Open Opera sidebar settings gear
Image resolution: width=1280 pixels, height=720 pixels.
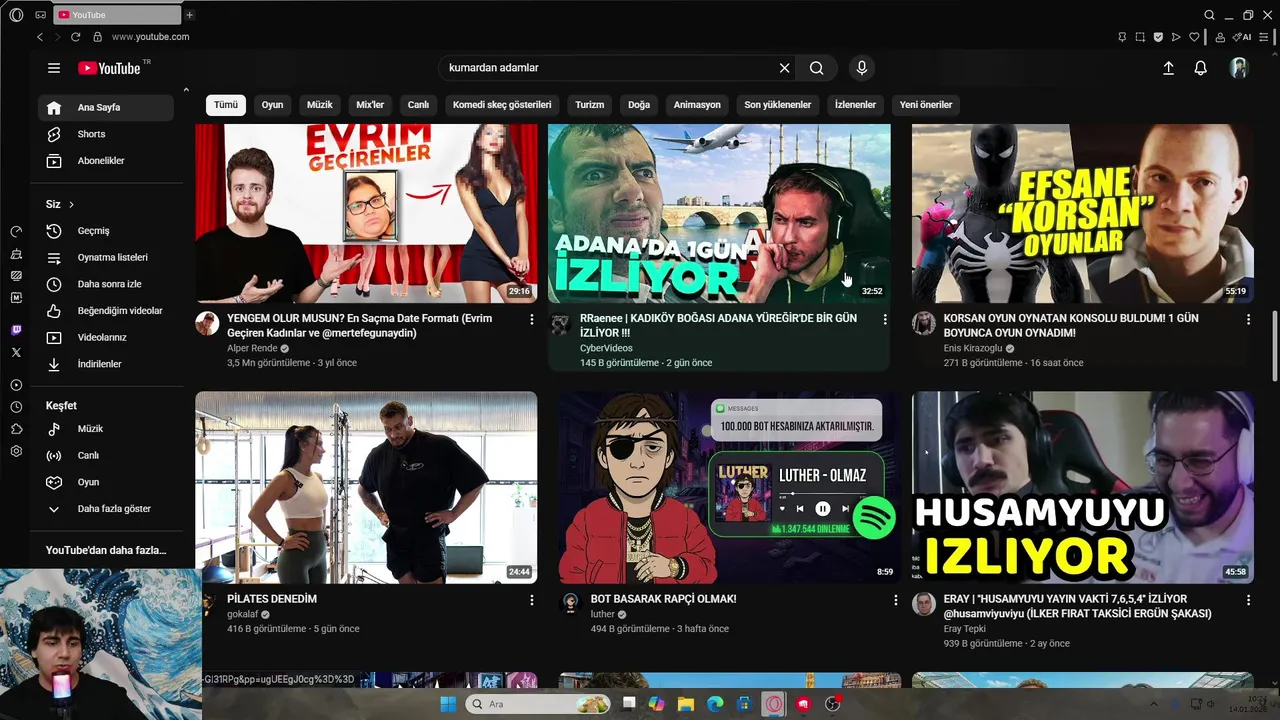coord(16,451)
